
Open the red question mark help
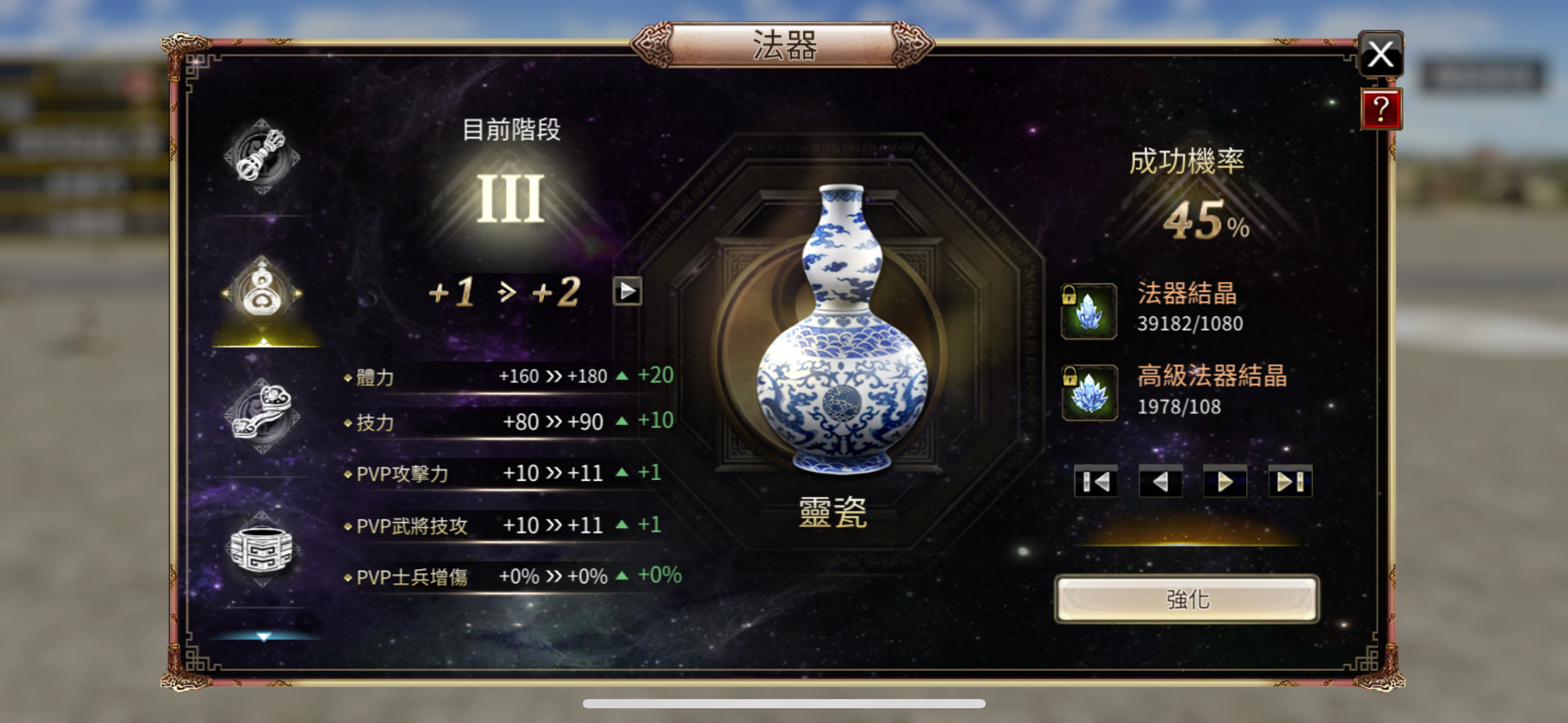tap(1381, 109)
